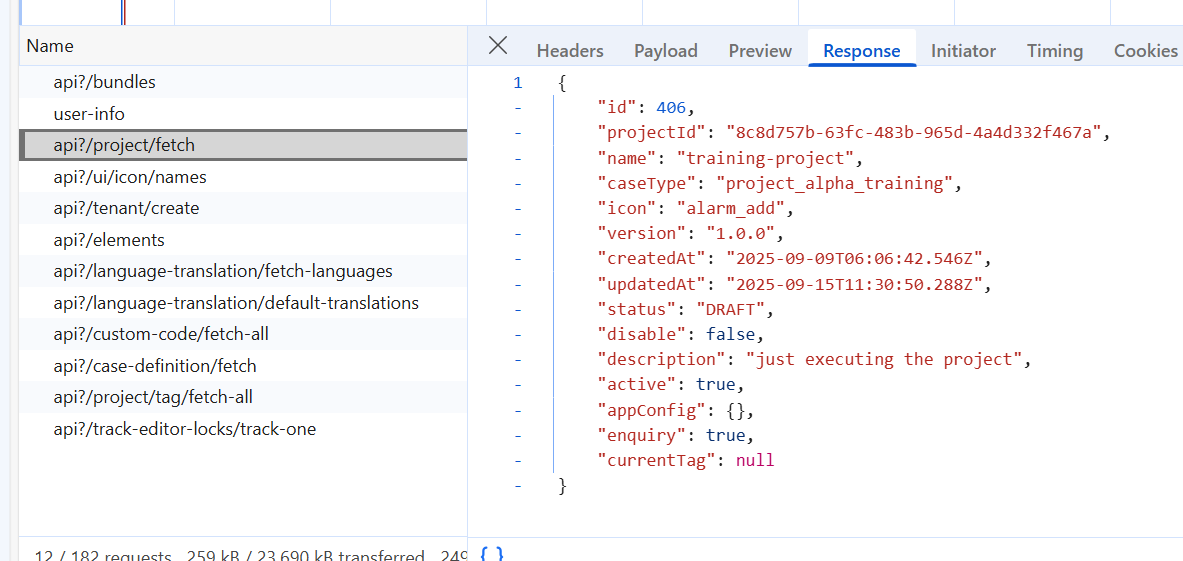Click the projectId value in the response
Screen dimensions: 1183x561
coord(913,132)
